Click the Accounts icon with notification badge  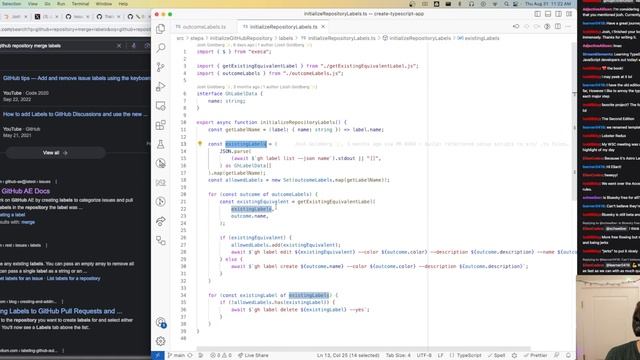coord(160,322)
